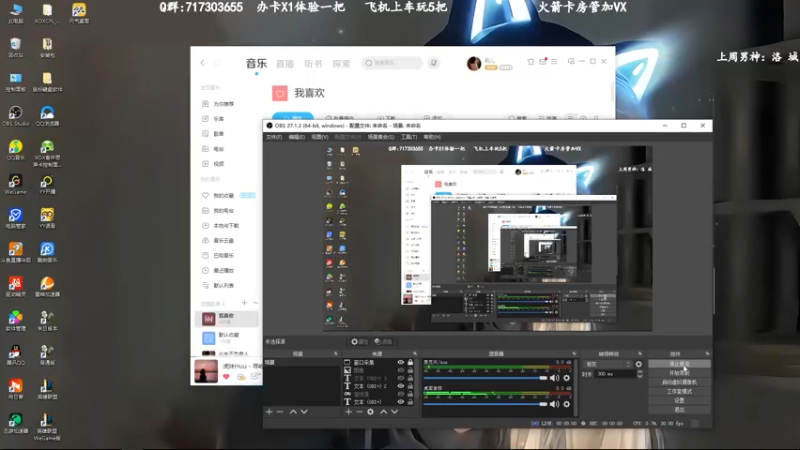Move source up in 来源 toolbar
The width and height of the screenshot is (800, 450).
(x=384, y=412)
